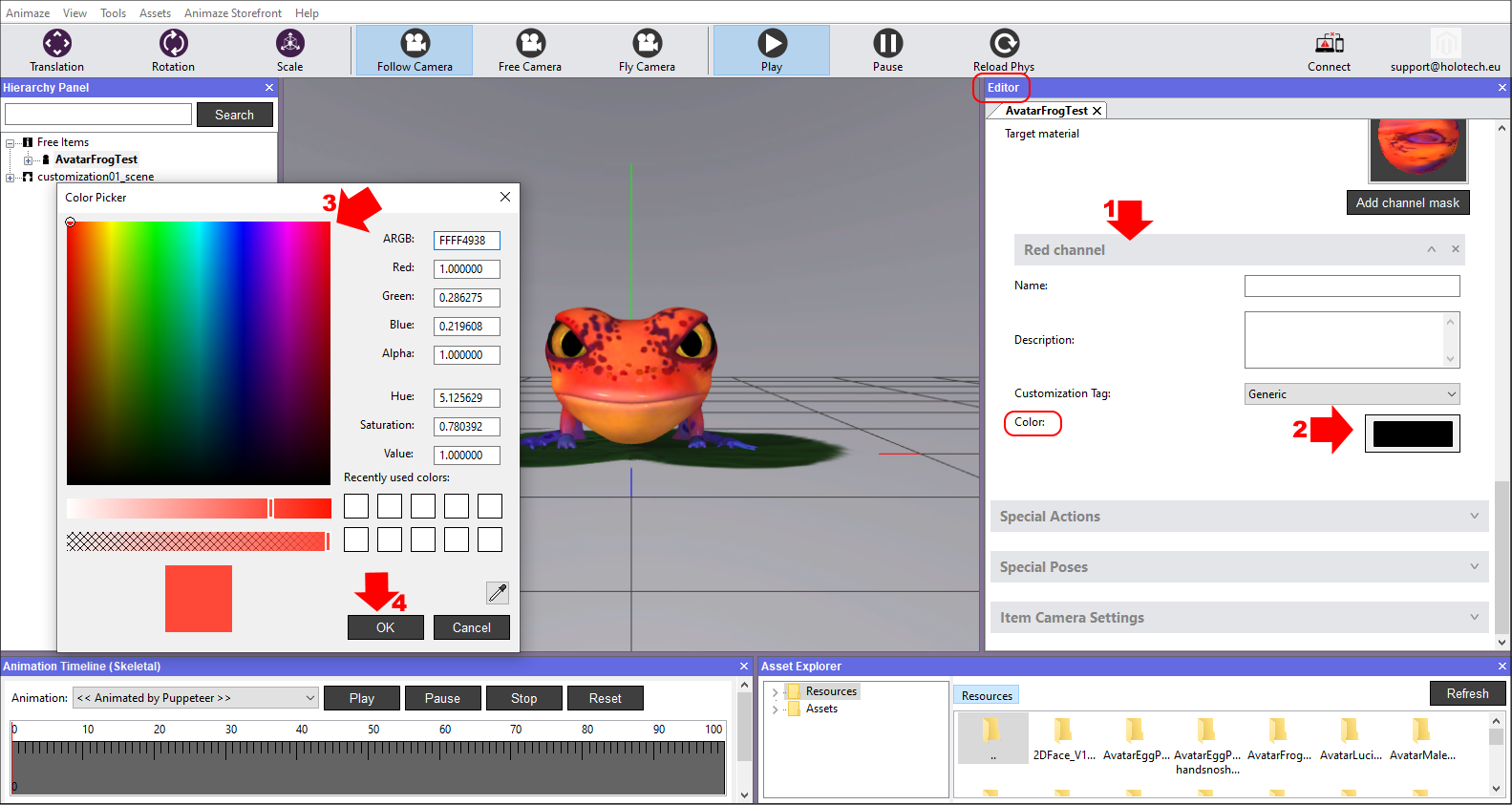The width and height of the screenshot is (1512, 805).
Task: Close the Animation Timeline panel
Action: pyautogui.click(x=744, y=666)
